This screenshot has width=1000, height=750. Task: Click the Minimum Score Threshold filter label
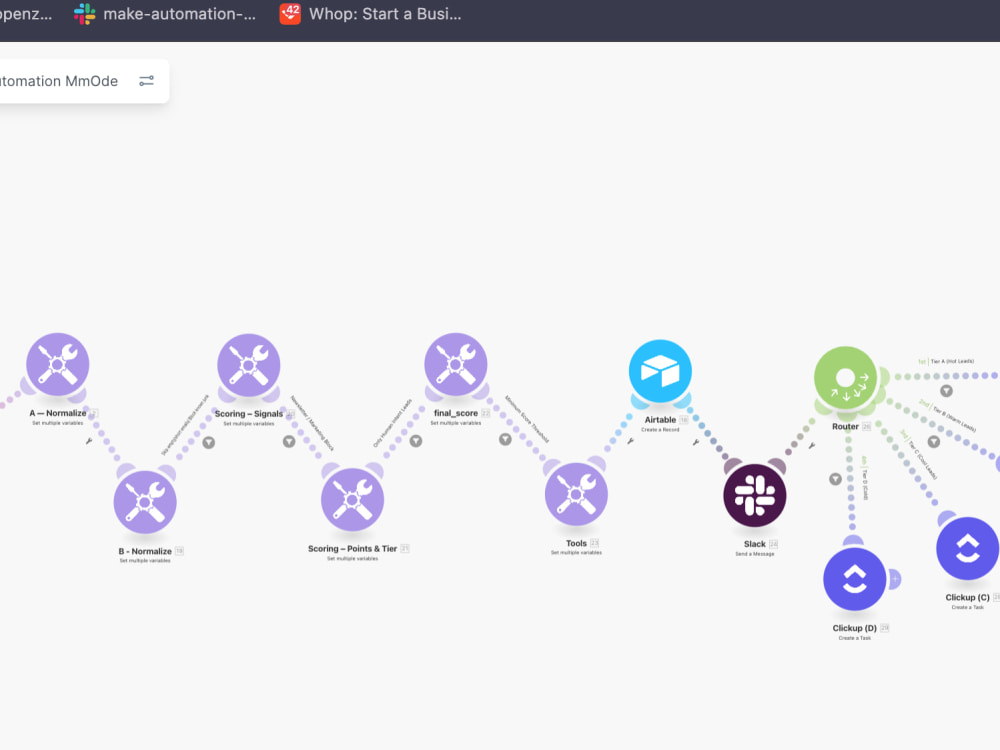[x=527, y=419]
